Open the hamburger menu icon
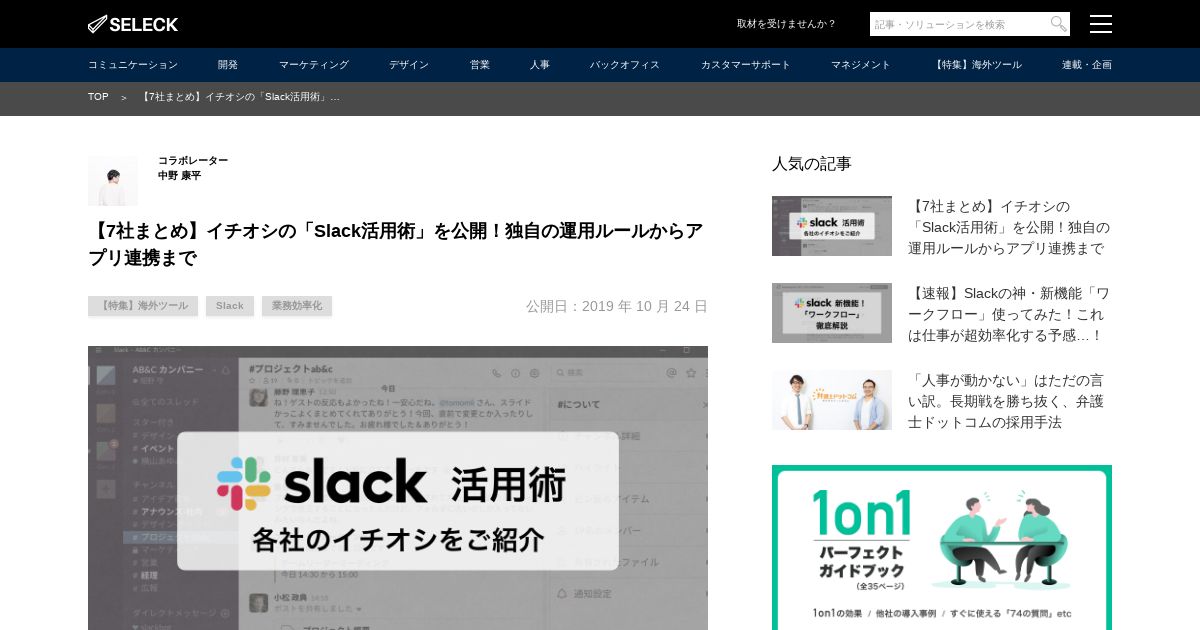 pos(1100,24)
